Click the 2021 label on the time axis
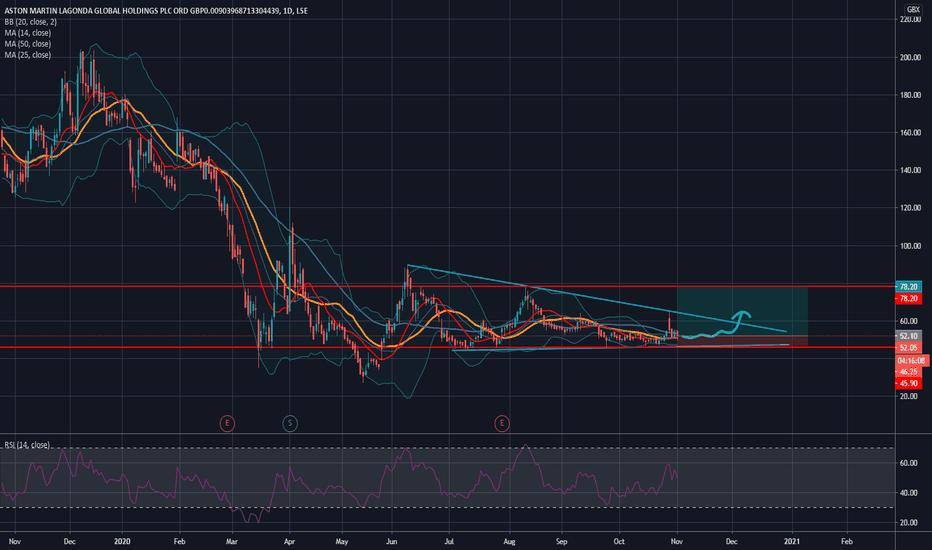This screenshot has height=550, width=932. tap(791, 542)
